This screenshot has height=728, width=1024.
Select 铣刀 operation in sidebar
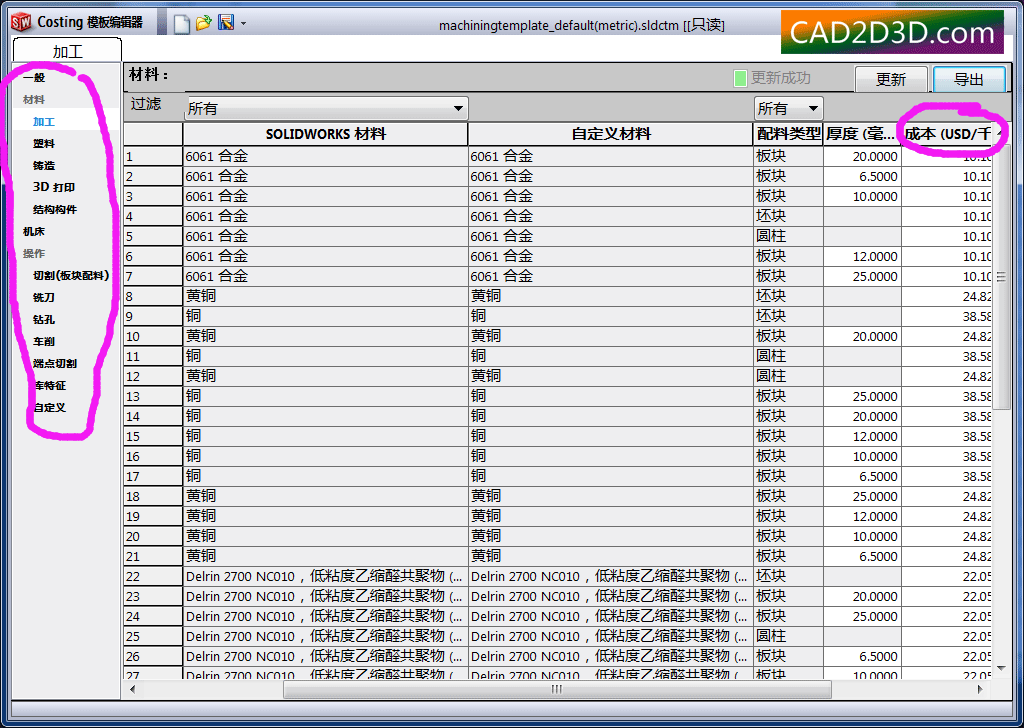click(44, 298)
